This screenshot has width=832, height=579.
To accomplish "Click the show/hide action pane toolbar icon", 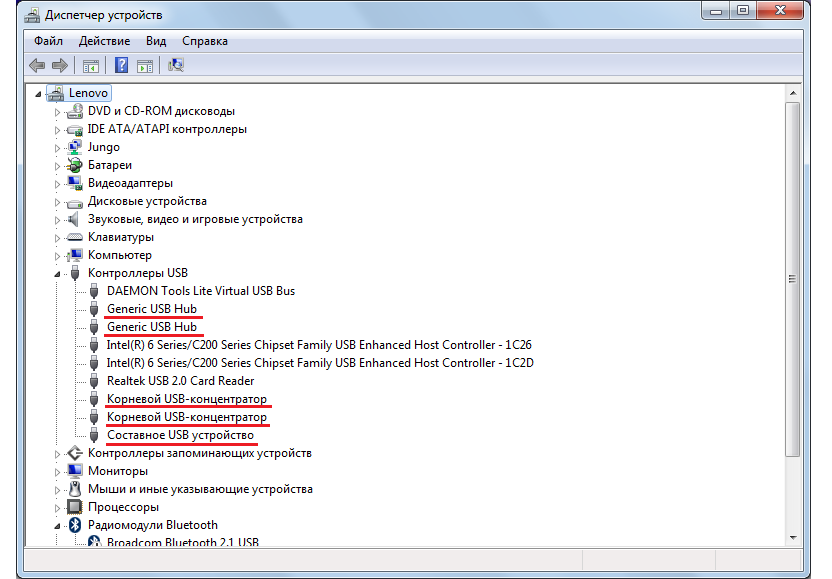I will 145,66.
